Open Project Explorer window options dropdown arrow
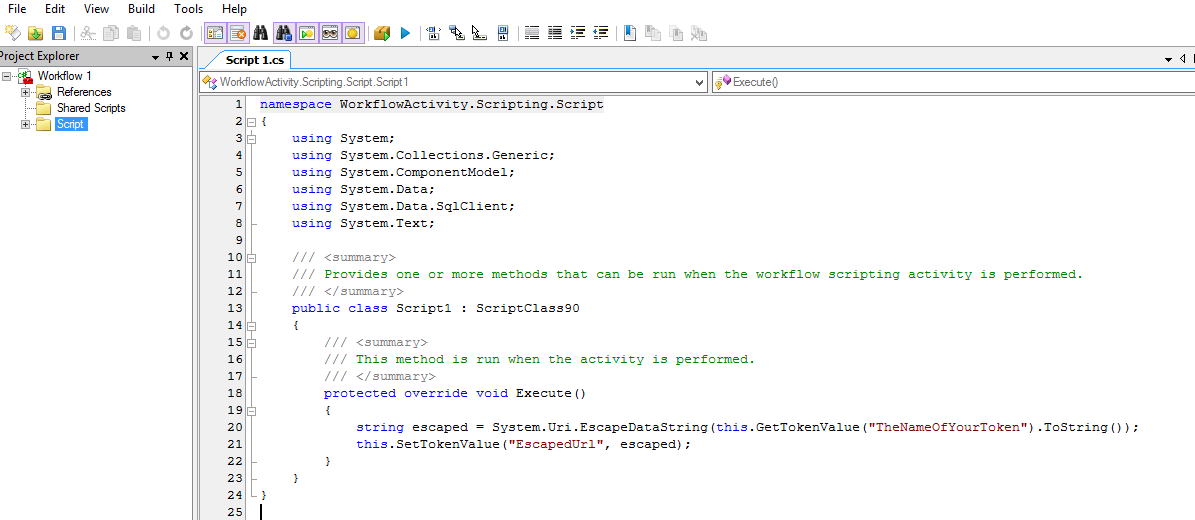This screenshot has width=1195, height=520. coord(155,56)
